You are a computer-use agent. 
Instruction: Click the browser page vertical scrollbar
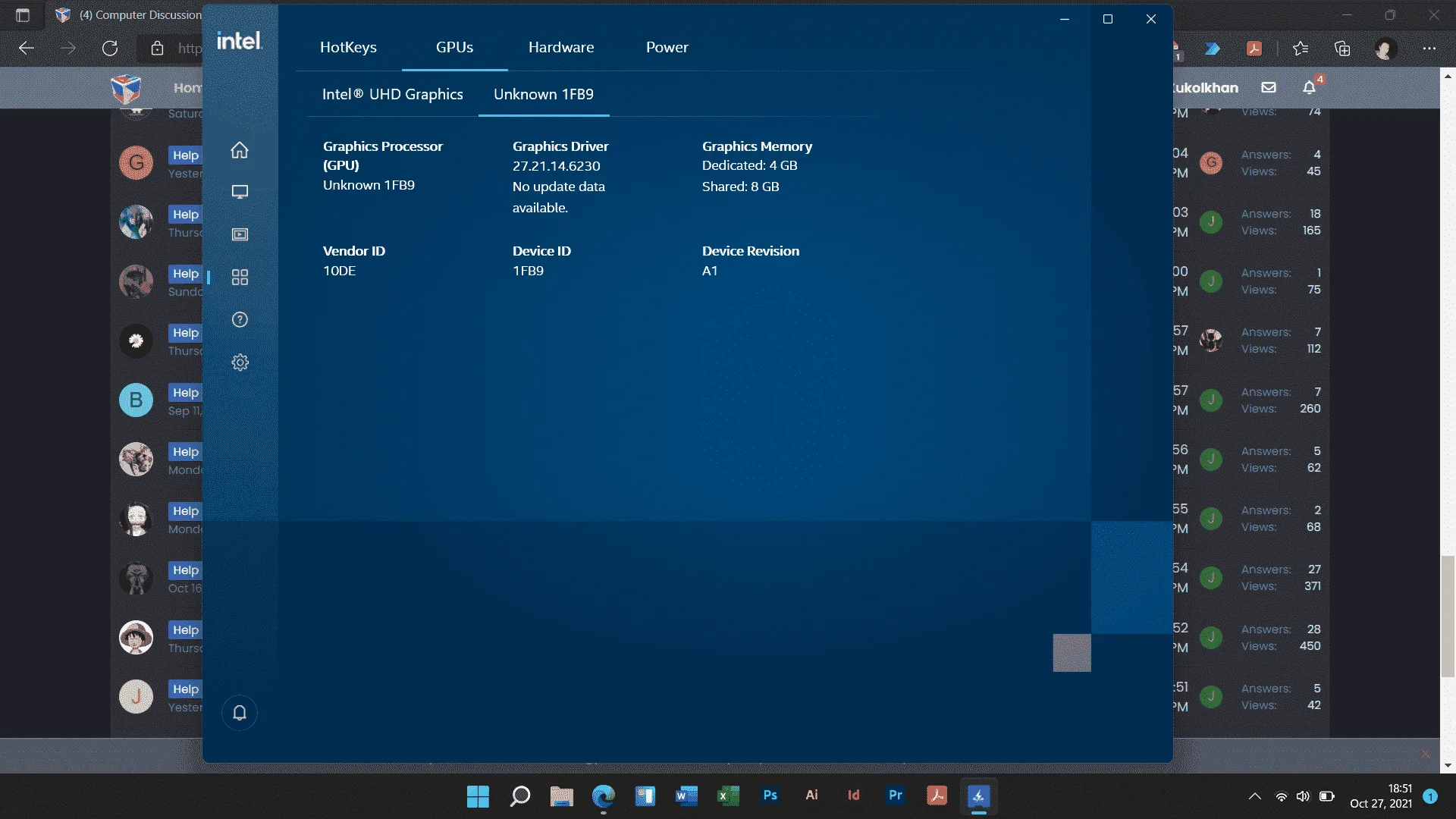[x=1448, y=617]
